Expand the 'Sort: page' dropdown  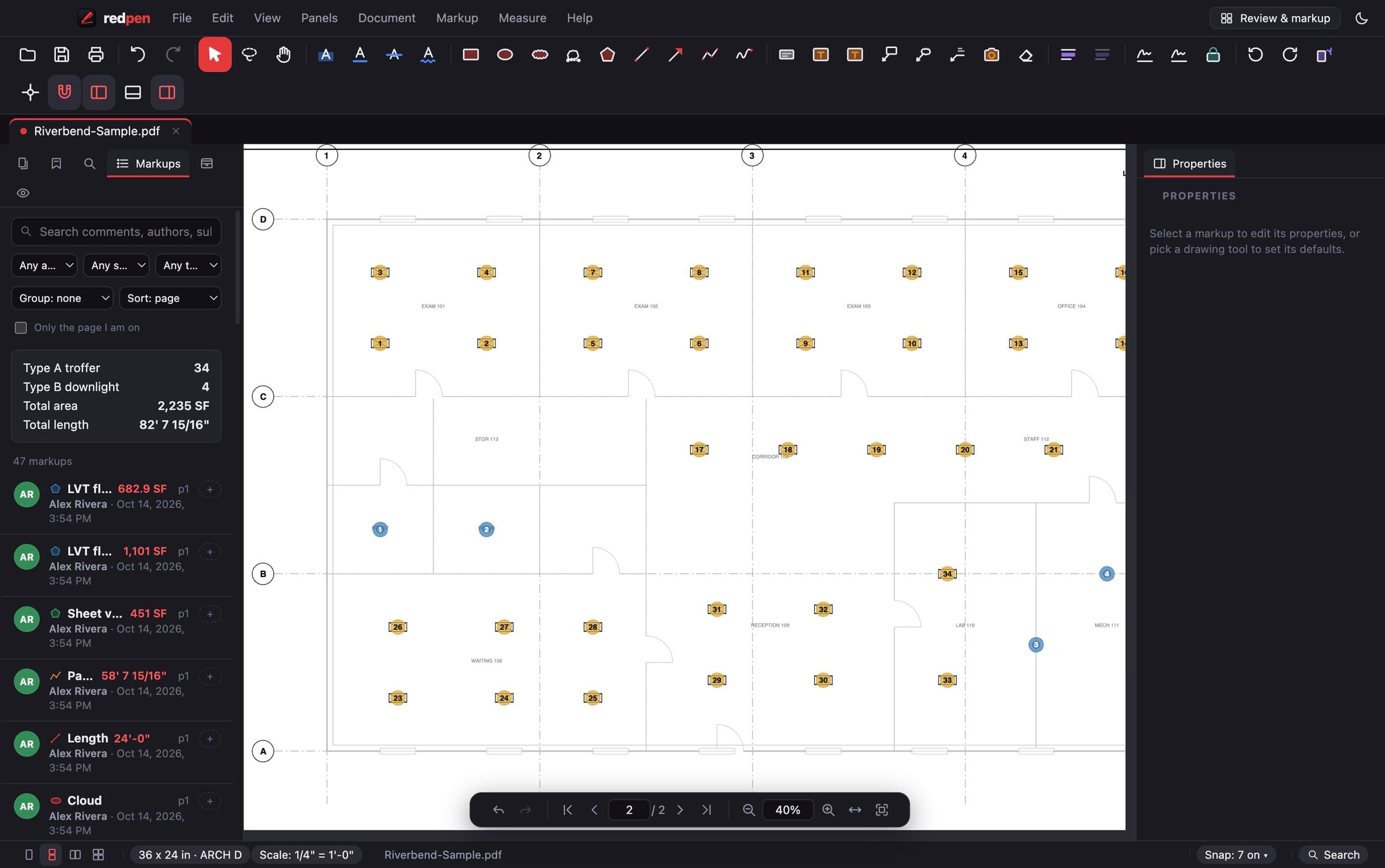170,298
